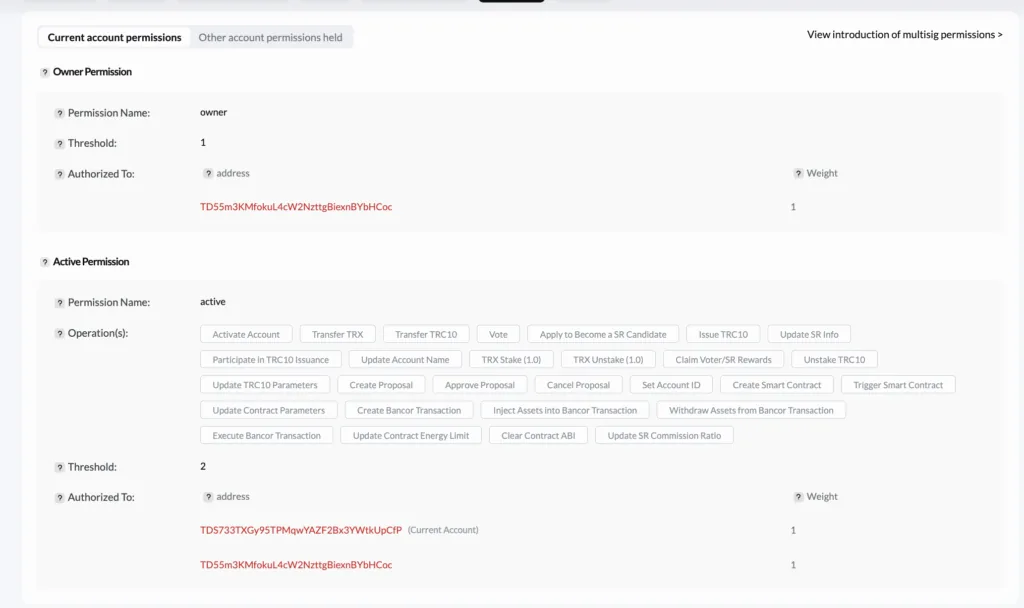Open help icon beside Active Permission heading
This screenshot has height=608, width=1024.
44,263
